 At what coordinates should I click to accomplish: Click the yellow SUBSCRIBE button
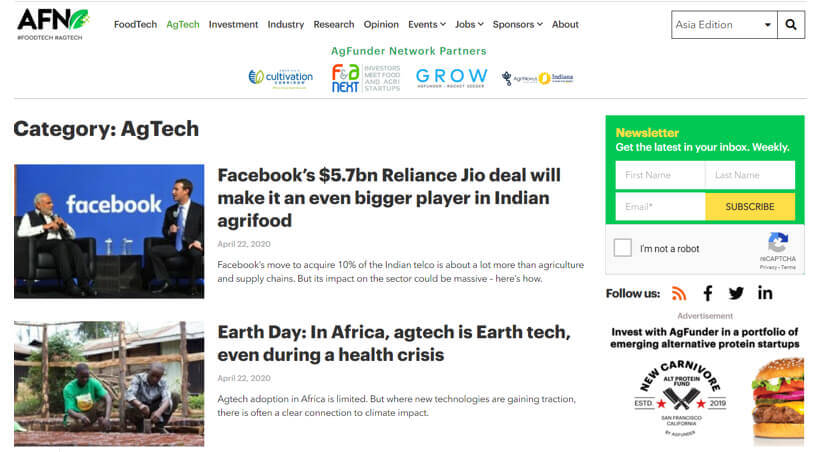(x=750, y=207)
